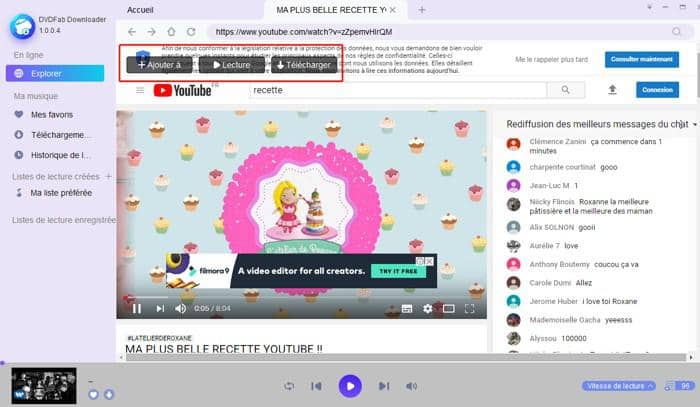Click the YouTube video progress bar
The image size is (700, 407).
point(302,297)
